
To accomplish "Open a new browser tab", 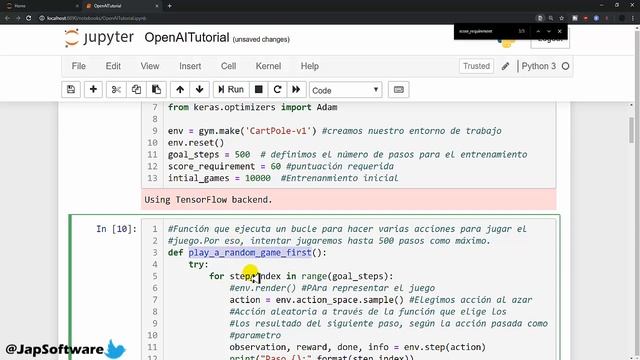I will tap(169, 6).
